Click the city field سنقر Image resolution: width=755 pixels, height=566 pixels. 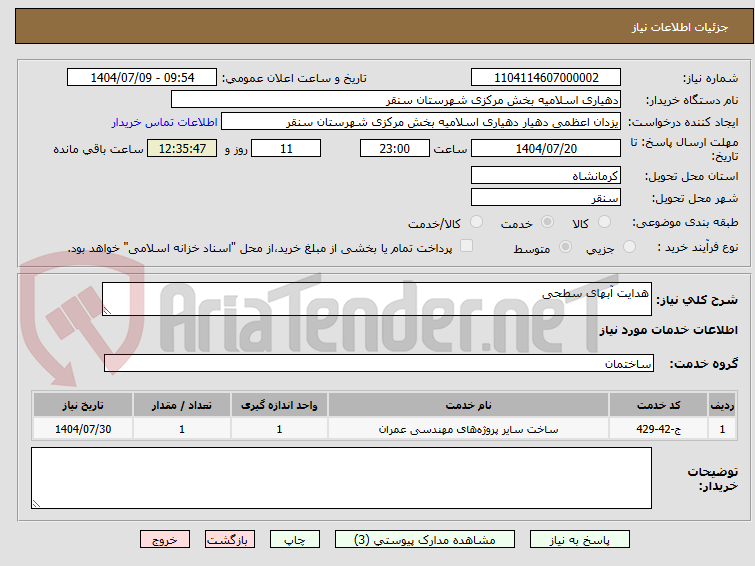point(546,197)
